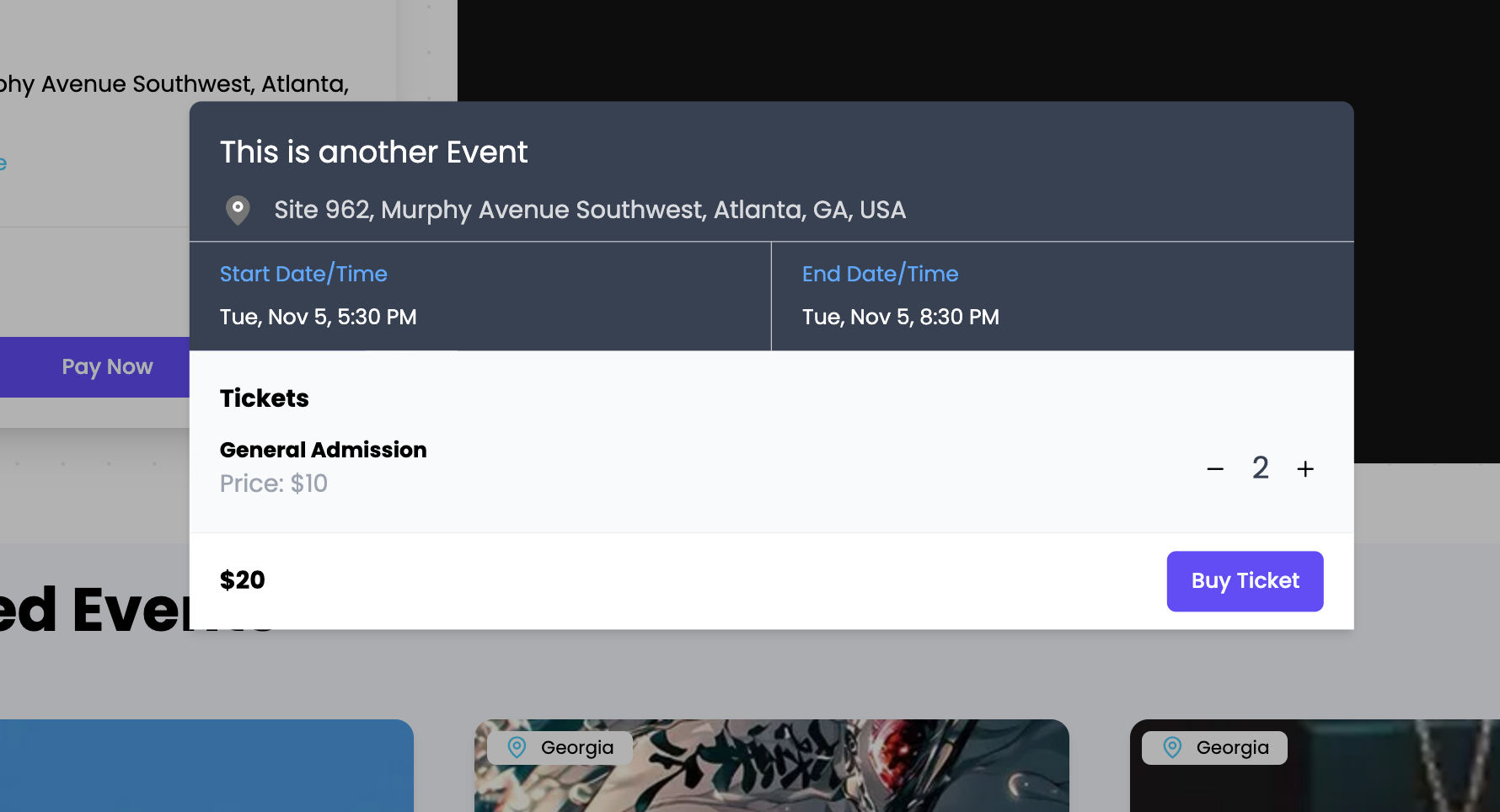Click the location pin icon on right Georgia tag
This screenshot has width=1500, height=812.
pos(1172,747)
